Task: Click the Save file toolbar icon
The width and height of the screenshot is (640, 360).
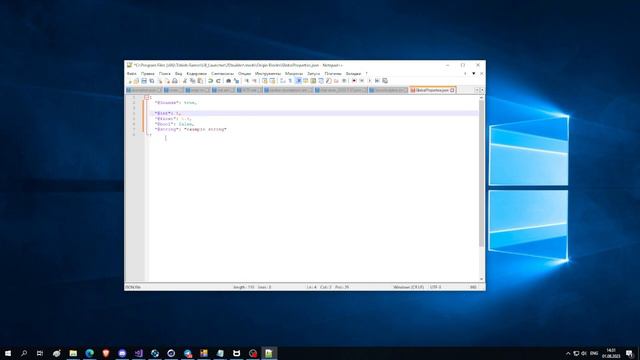Action: (144, 81)
